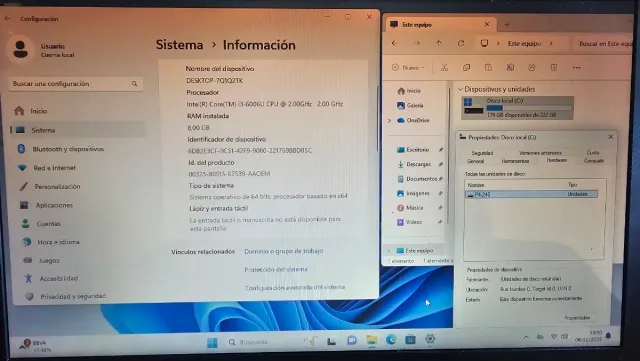
Task: Open Galería in Explorer navigation pane
Action: coord(410,105)
